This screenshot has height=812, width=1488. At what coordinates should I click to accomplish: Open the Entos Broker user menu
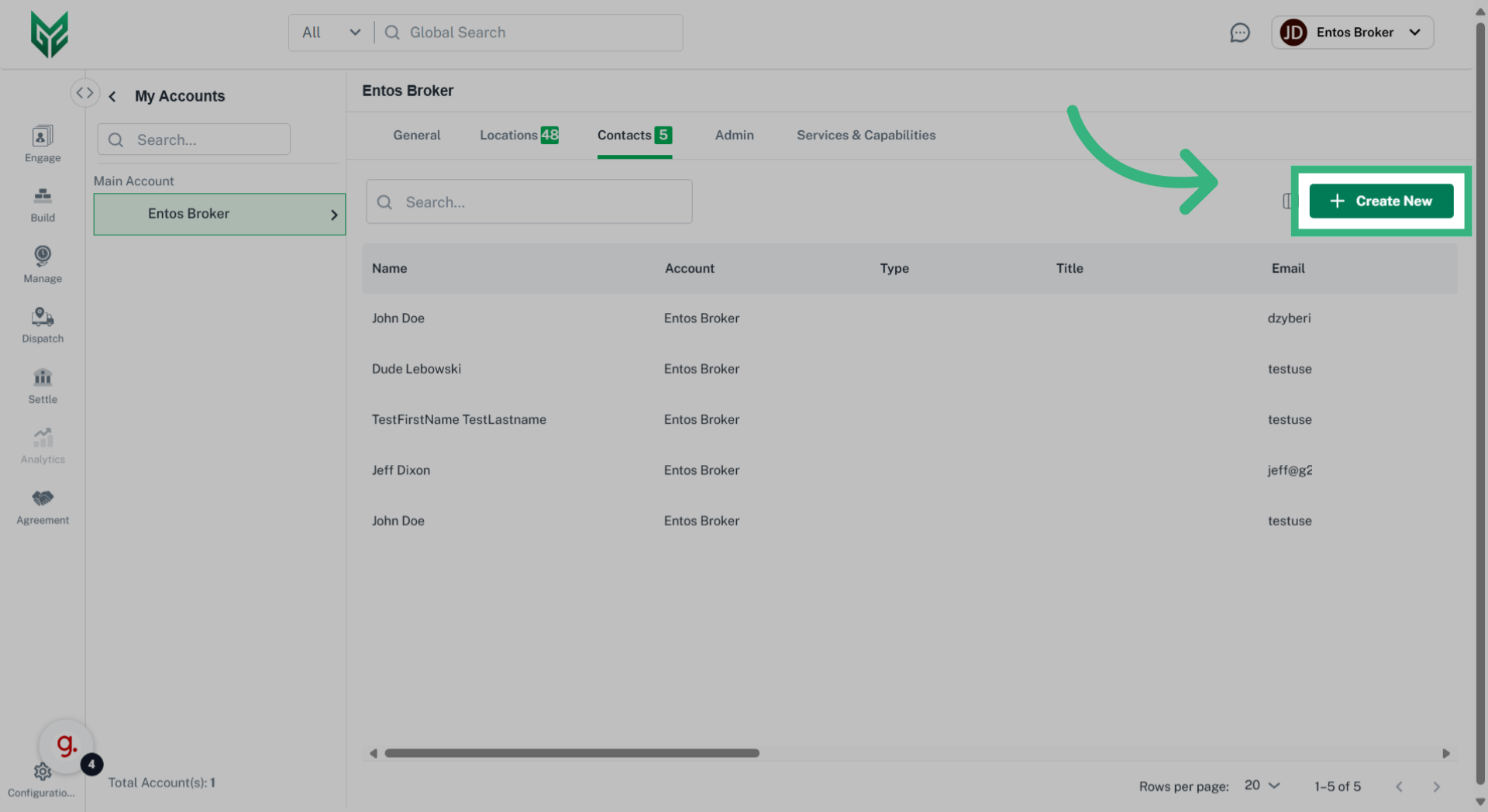(1352, 33)
